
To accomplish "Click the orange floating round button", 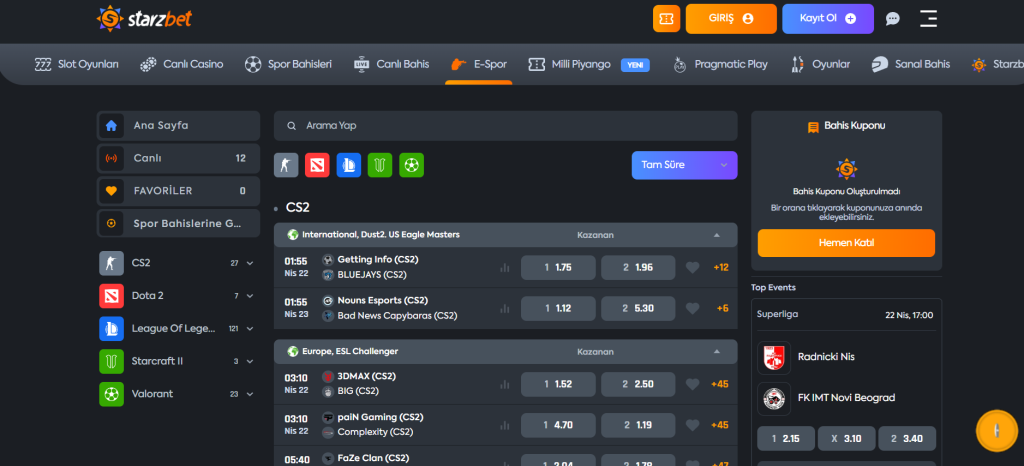I will point(997,430).
